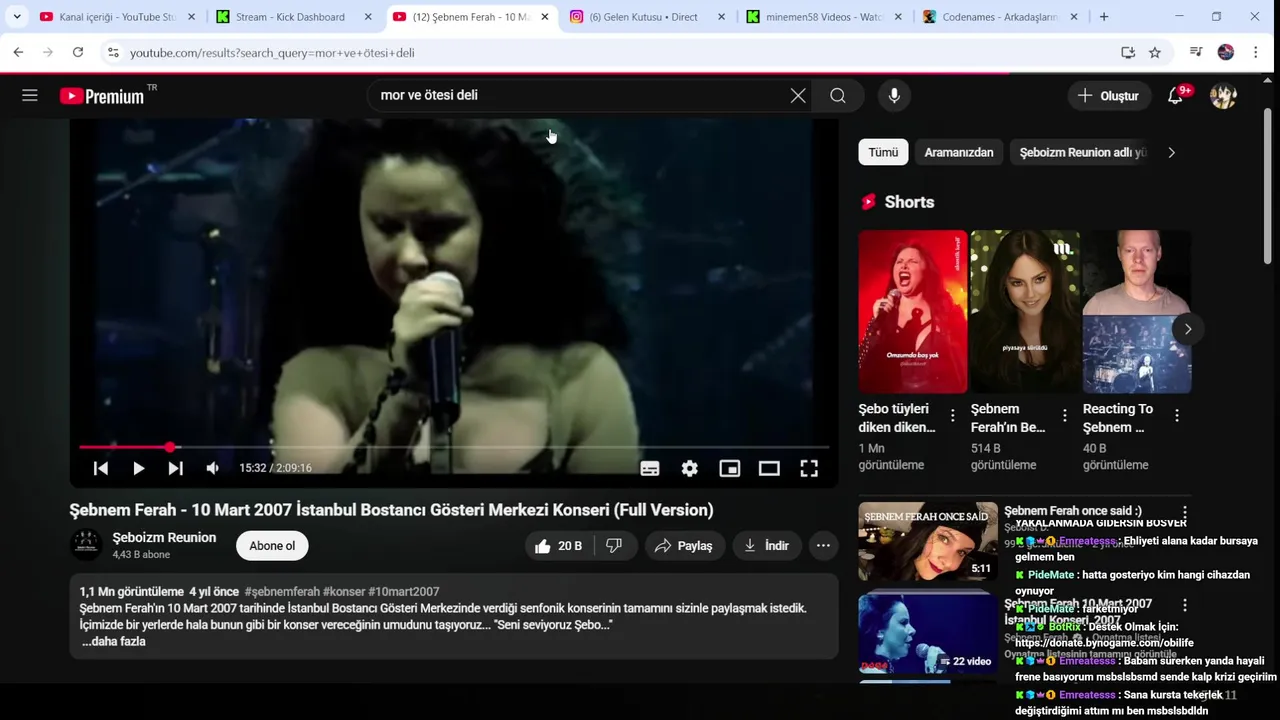Subscribe with Abone ol button

[272, 546]
